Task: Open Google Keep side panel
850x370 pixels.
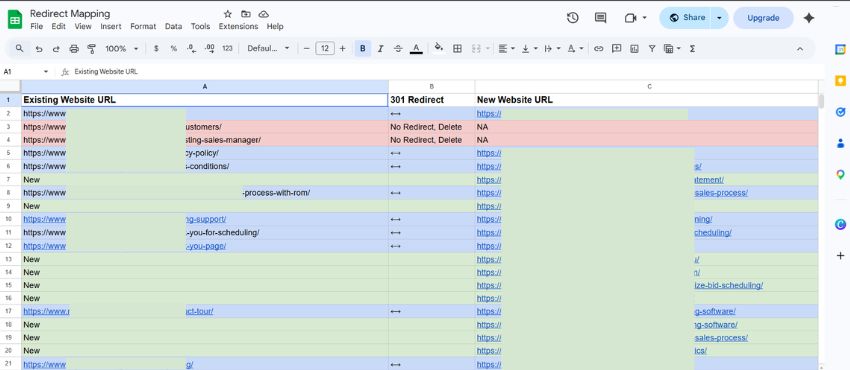Action: click(840, 81)
